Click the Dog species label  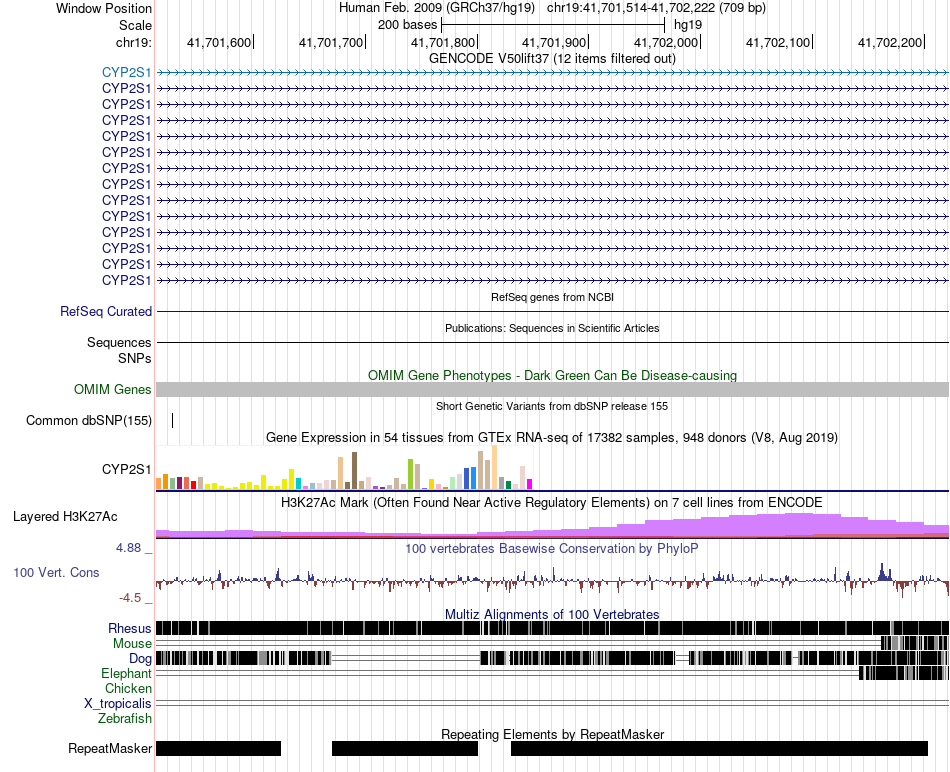coord(141,659)
